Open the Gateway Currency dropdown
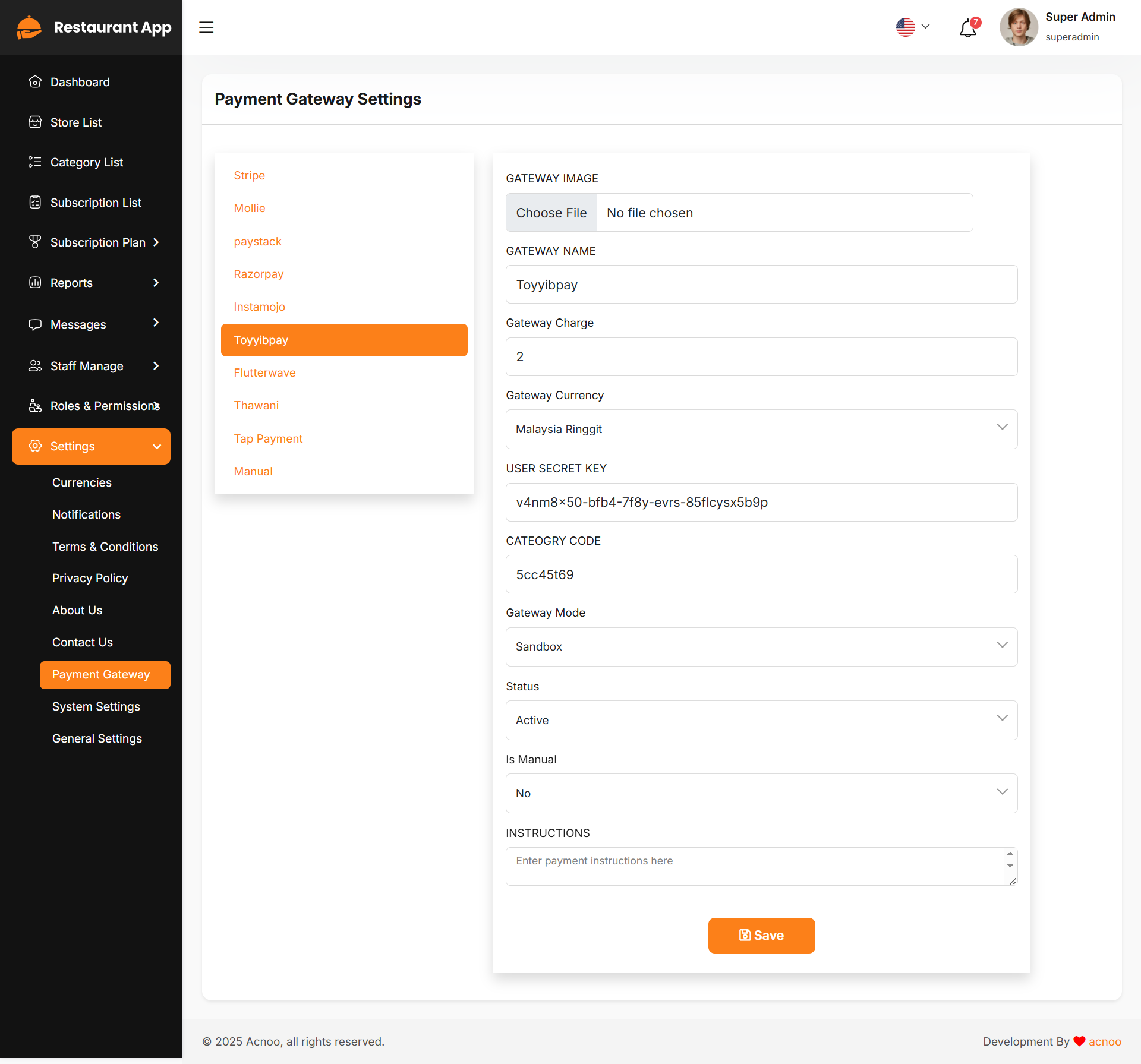Screen dimensions: 1141x1064 coord(761,429)
